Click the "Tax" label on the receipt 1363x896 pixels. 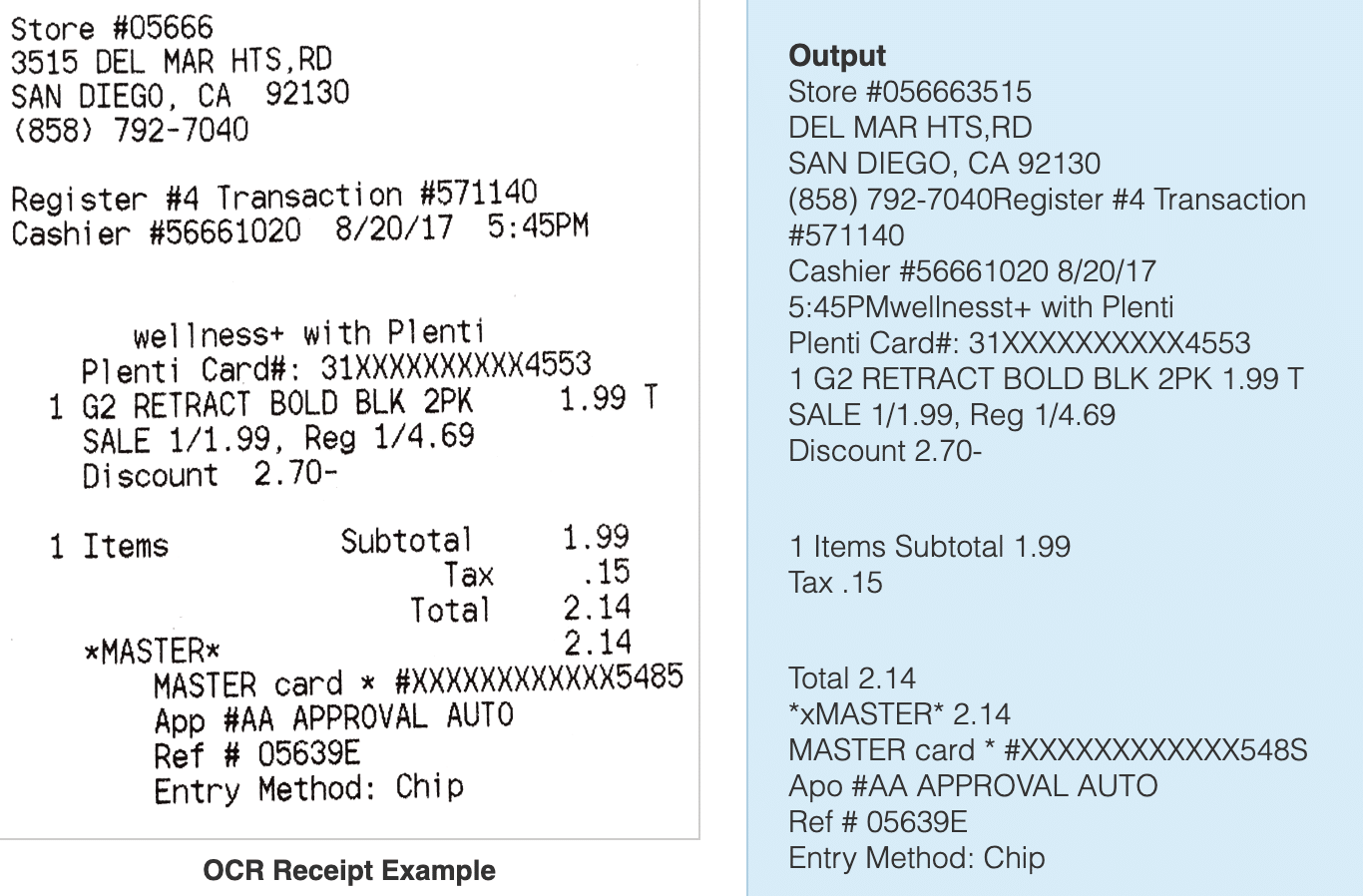[x=468, y=575]
